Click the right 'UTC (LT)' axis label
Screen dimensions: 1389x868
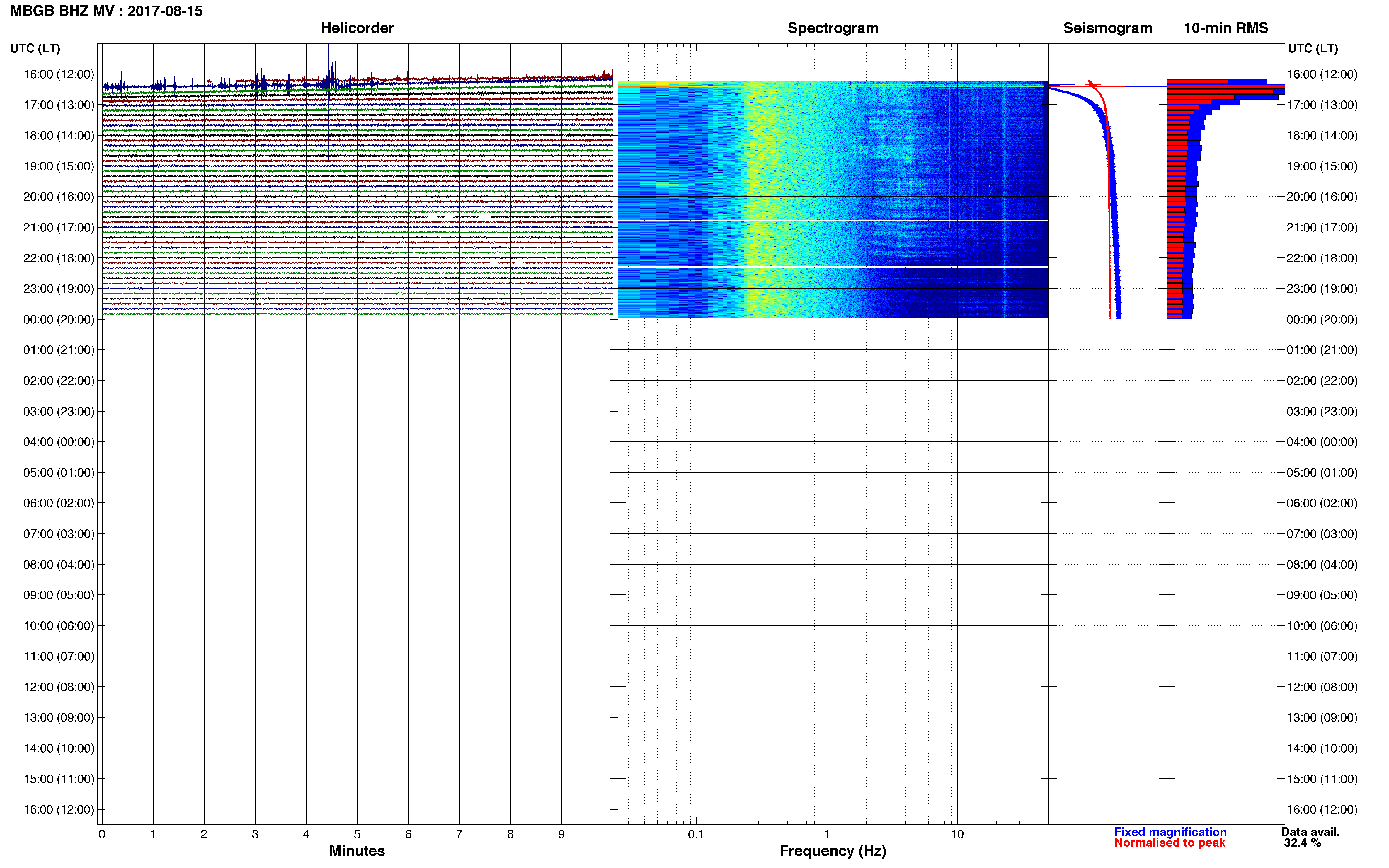tap(1313, 48)
